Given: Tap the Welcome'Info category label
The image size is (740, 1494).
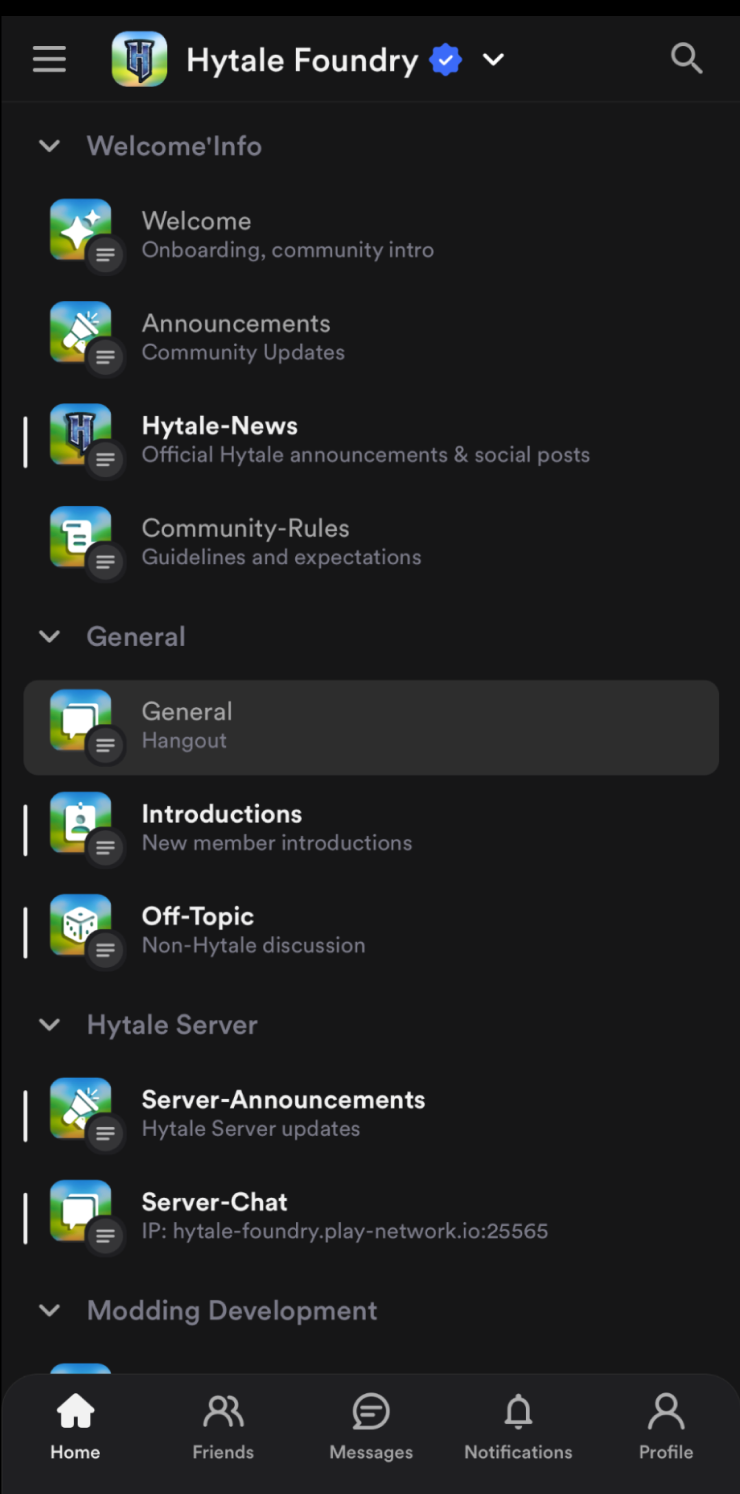Looking at the screenshot, I should pos(174,146).
